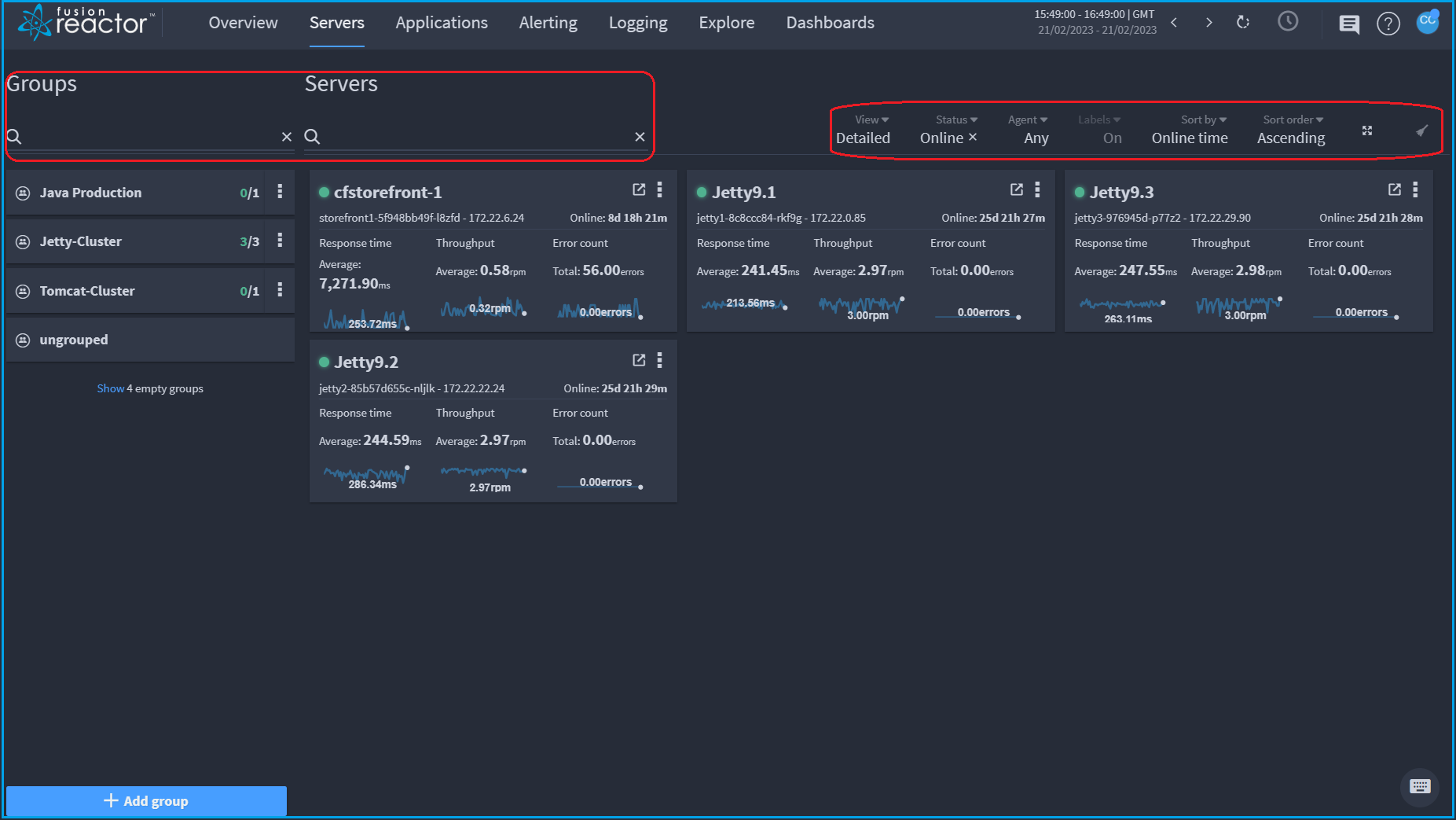The height and width of the screenshot is (820, 1456).
Task: Open Jetty9.3 three-dot menu
Action: 1416,189
